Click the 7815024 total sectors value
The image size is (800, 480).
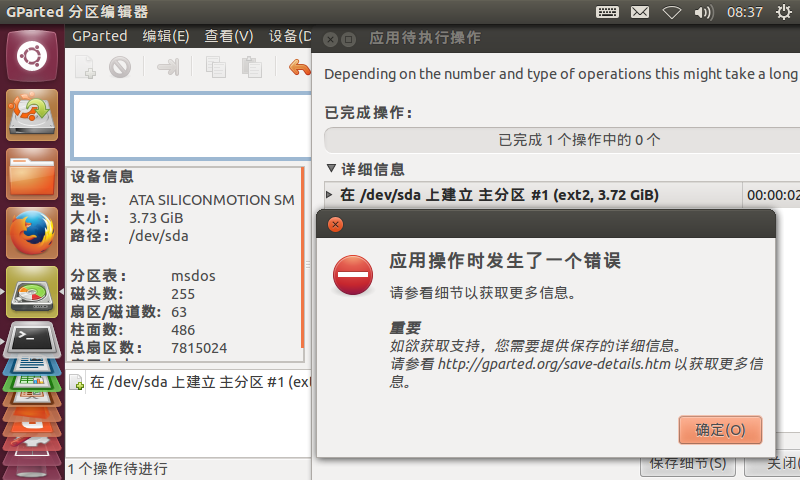pos(199,348)
